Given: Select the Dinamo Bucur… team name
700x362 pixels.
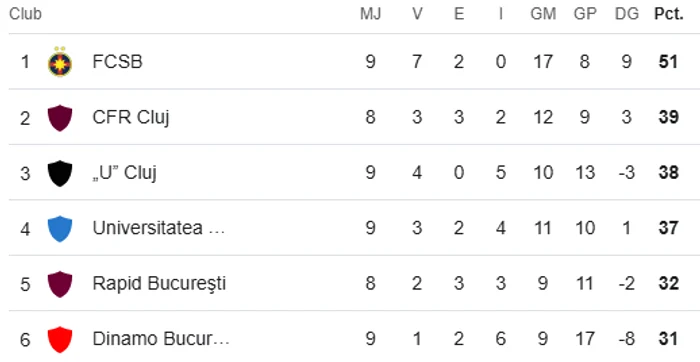Looking at the screenshot, I should 161,339.
